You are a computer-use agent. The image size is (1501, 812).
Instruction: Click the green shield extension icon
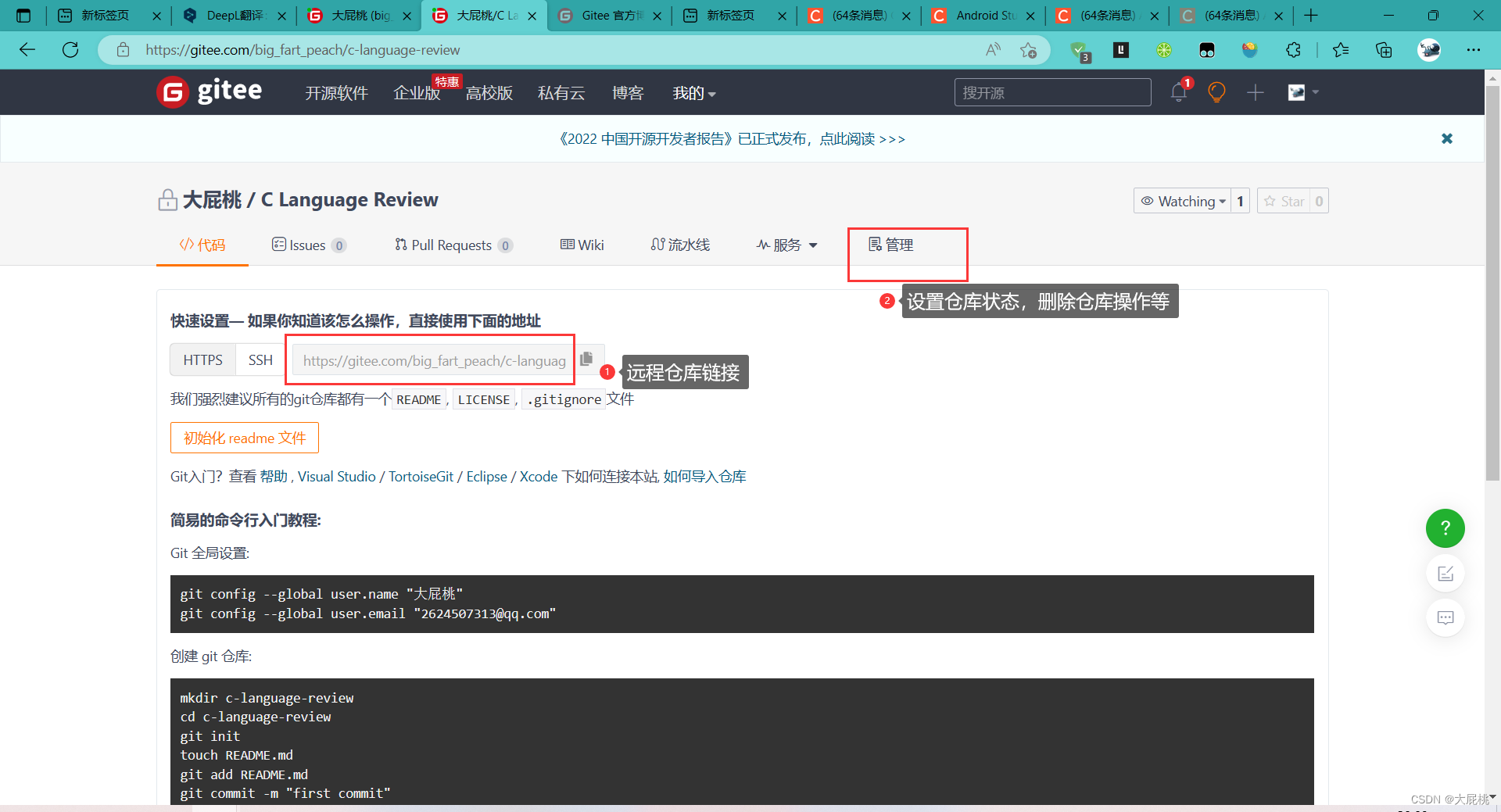1080,51
